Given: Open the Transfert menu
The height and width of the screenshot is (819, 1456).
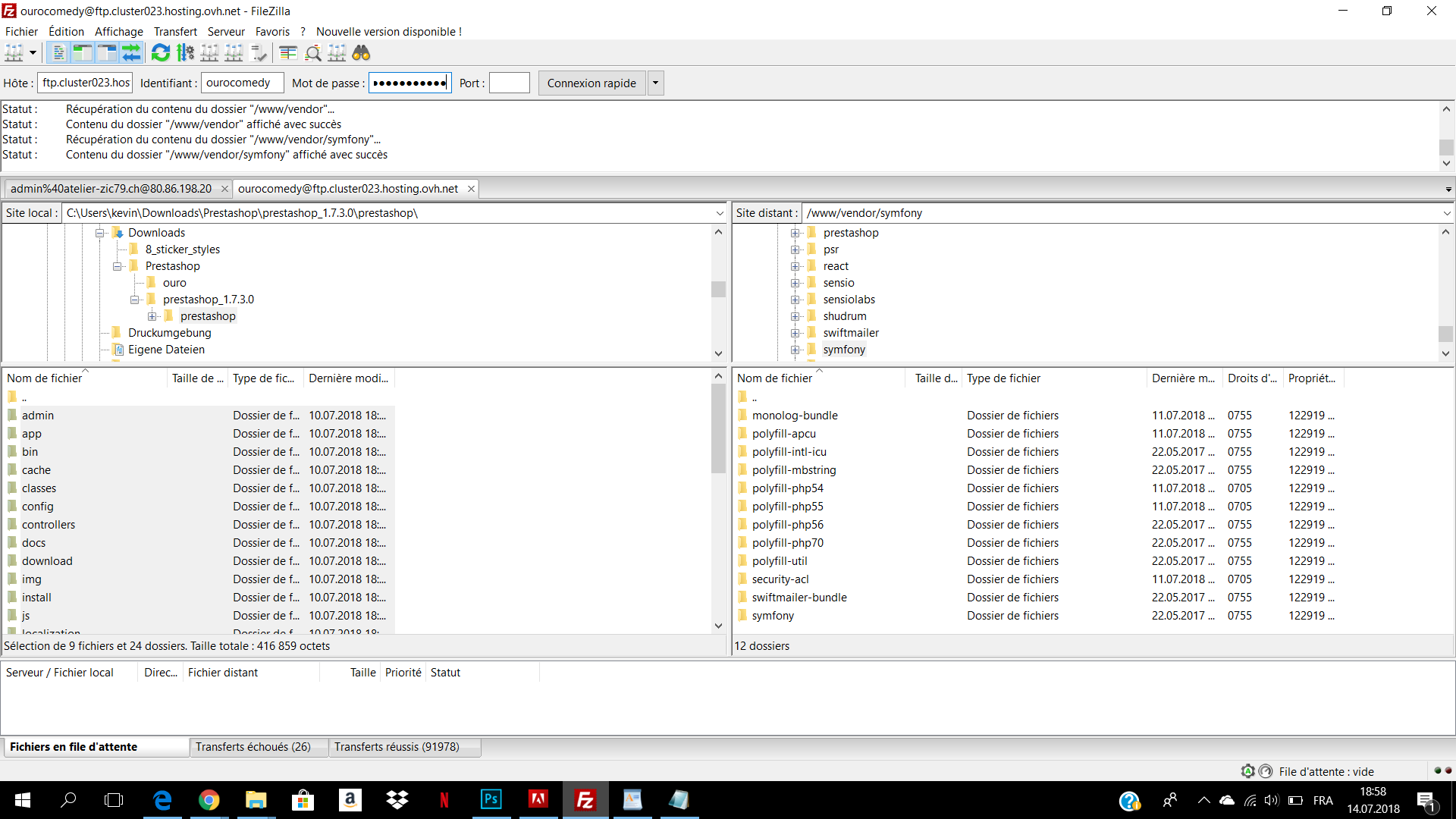Looking at the screenshot, I should tap(175, 31).
